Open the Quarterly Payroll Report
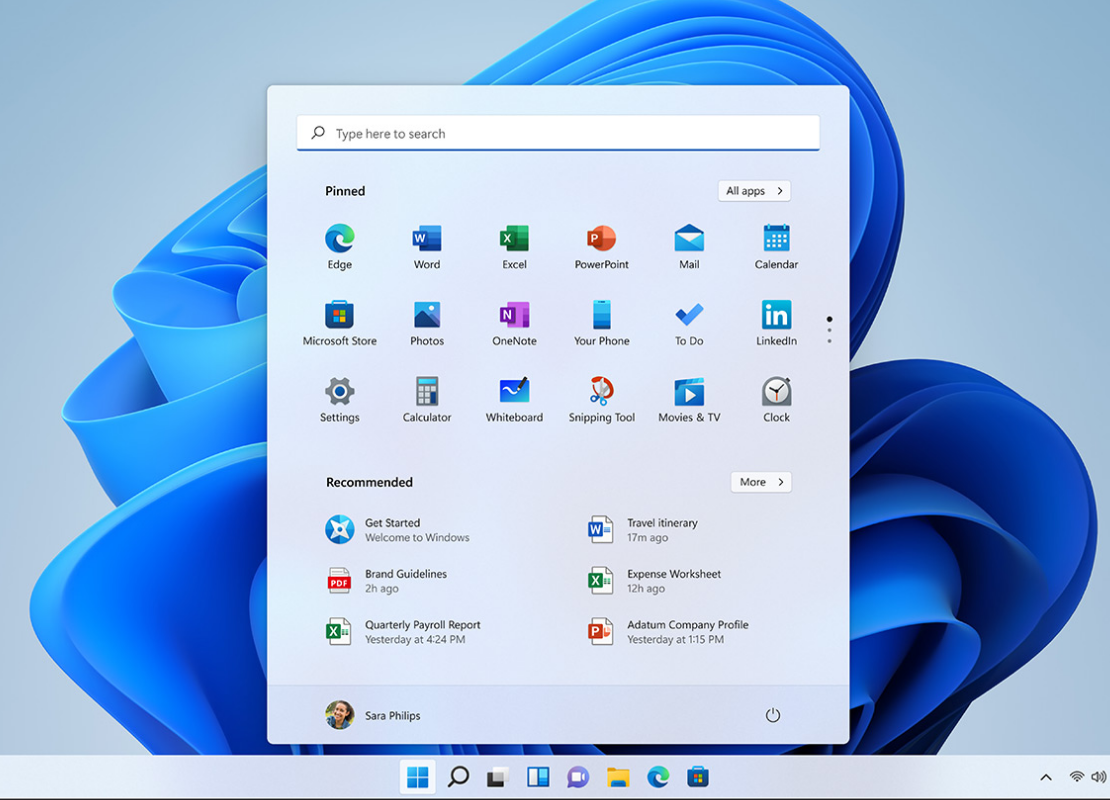Viewport: 1110px width, 800px height. click(x=420, y=631)
